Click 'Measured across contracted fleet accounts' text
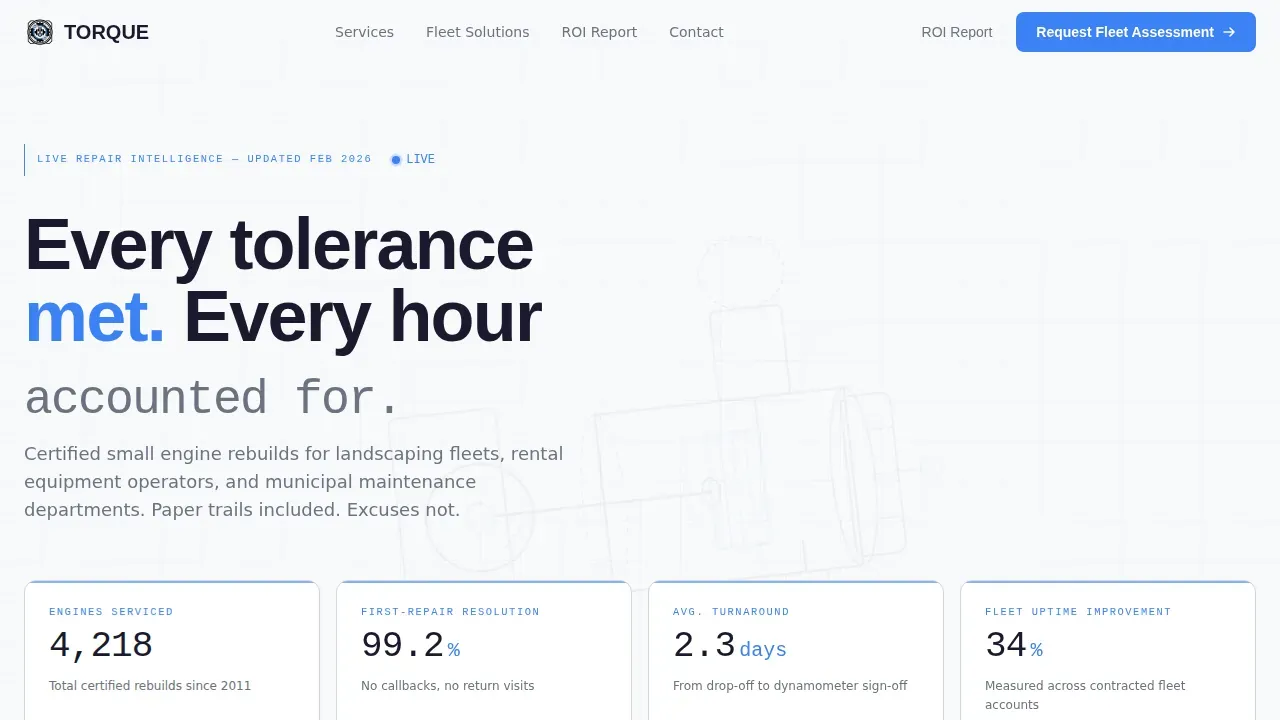 (1085, 695)
